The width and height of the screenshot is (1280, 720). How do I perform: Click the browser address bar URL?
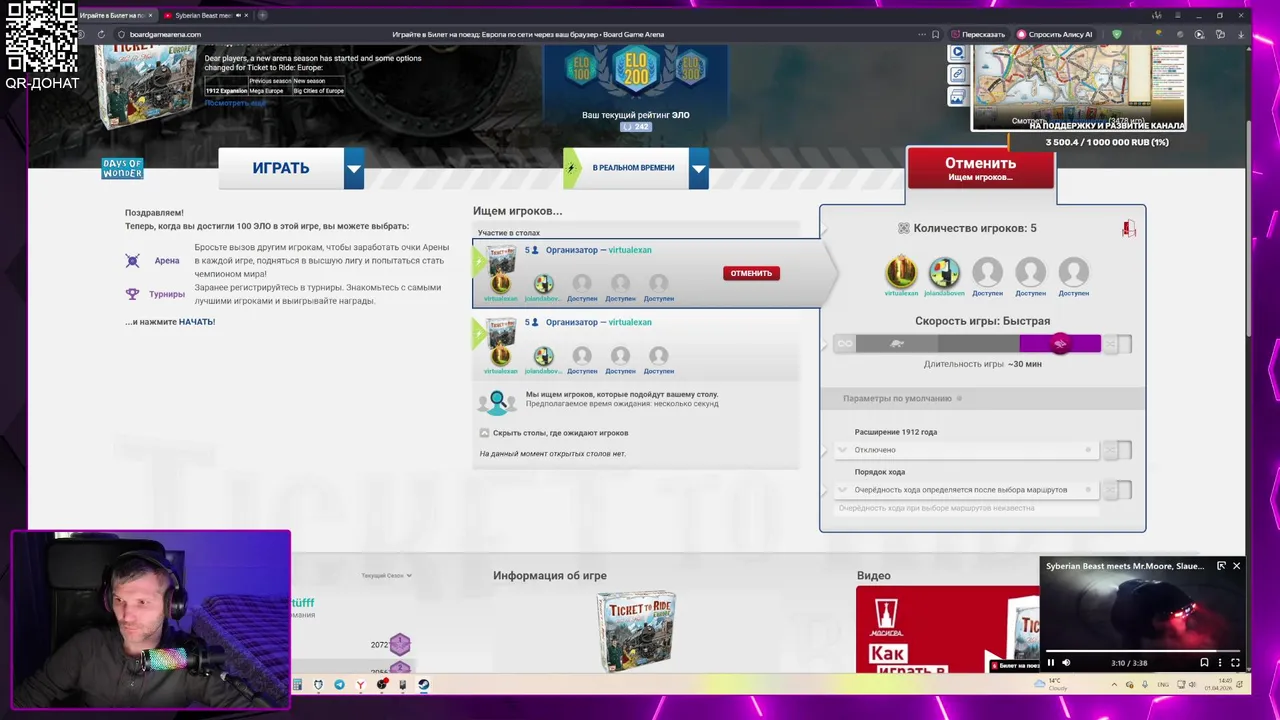pos(165,34)
